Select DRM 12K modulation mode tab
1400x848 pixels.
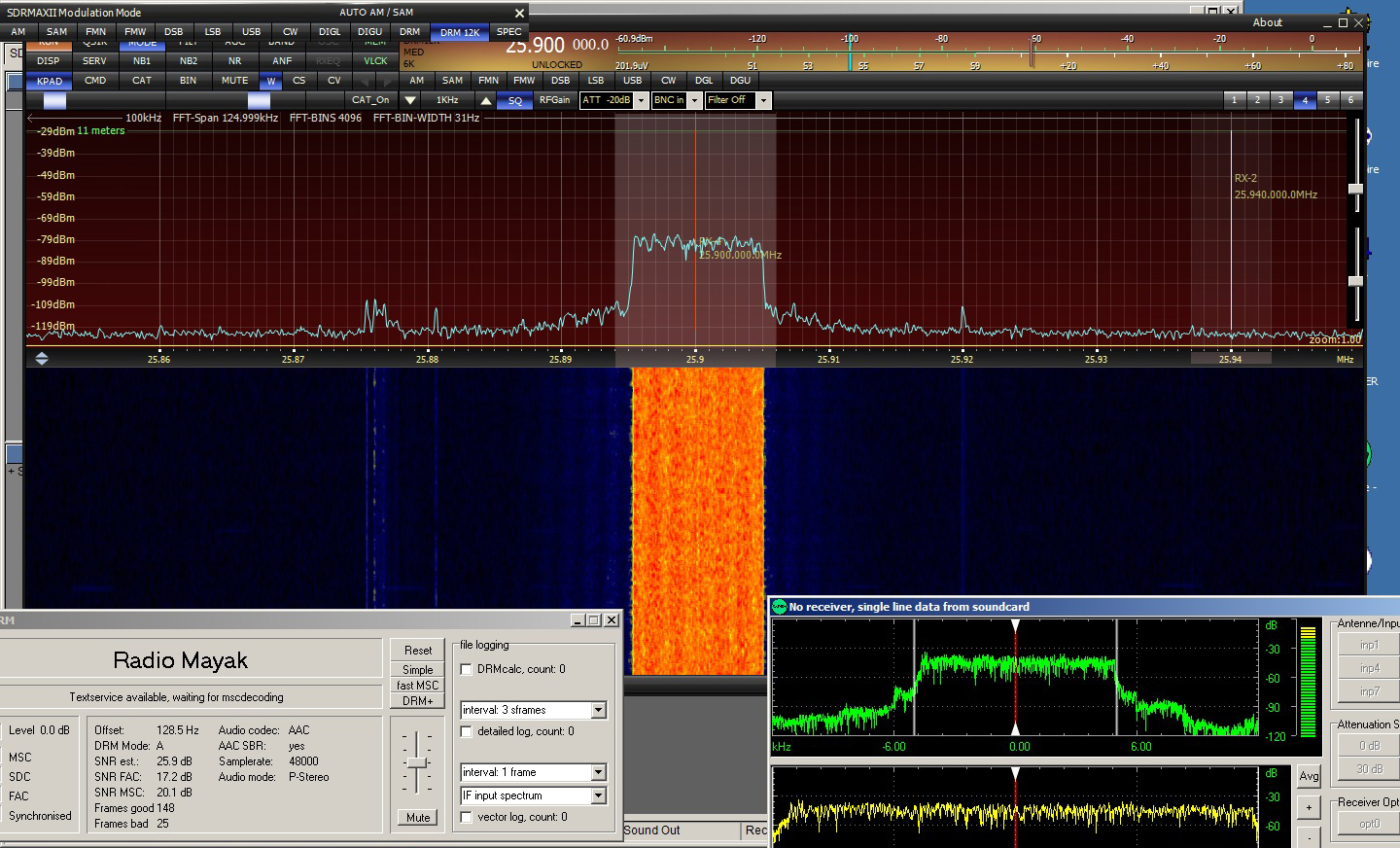[x=459, y=32]
